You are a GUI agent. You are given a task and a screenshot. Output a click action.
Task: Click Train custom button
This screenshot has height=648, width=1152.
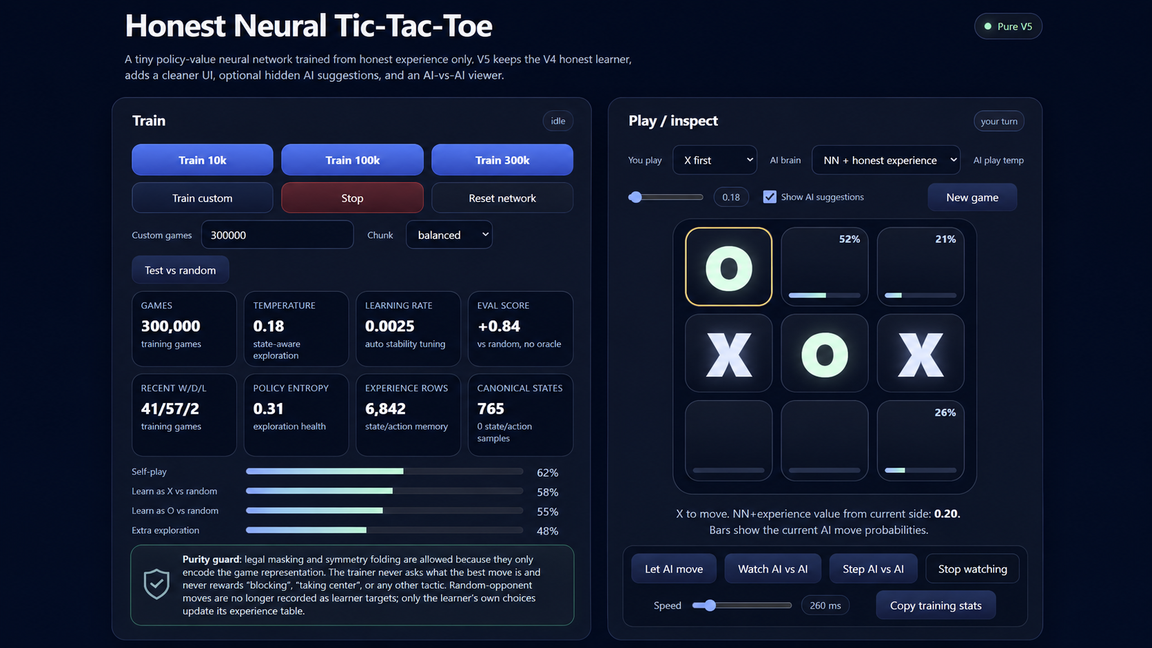coord(202,198)
